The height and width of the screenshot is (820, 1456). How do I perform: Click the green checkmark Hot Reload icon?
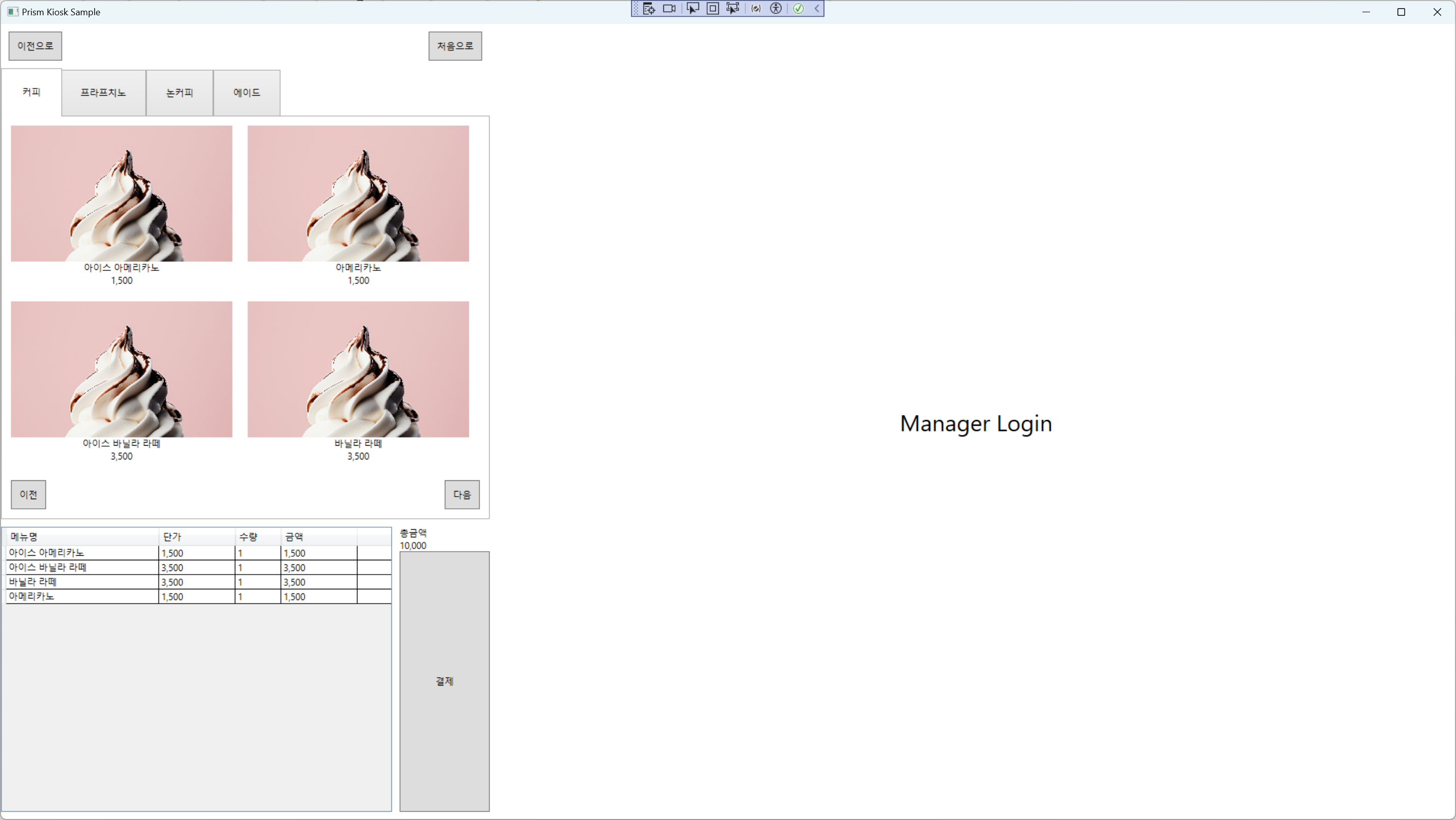(x=798, y=9)
